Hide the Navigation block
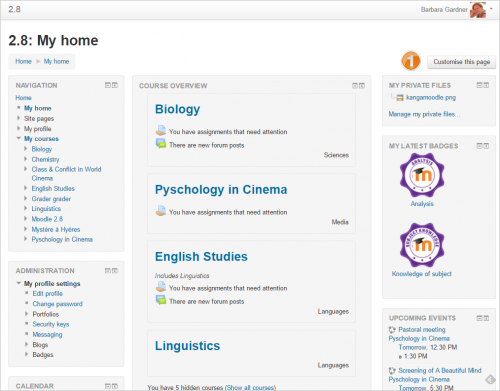The image size is (500, 391). [x=108, y=85]
